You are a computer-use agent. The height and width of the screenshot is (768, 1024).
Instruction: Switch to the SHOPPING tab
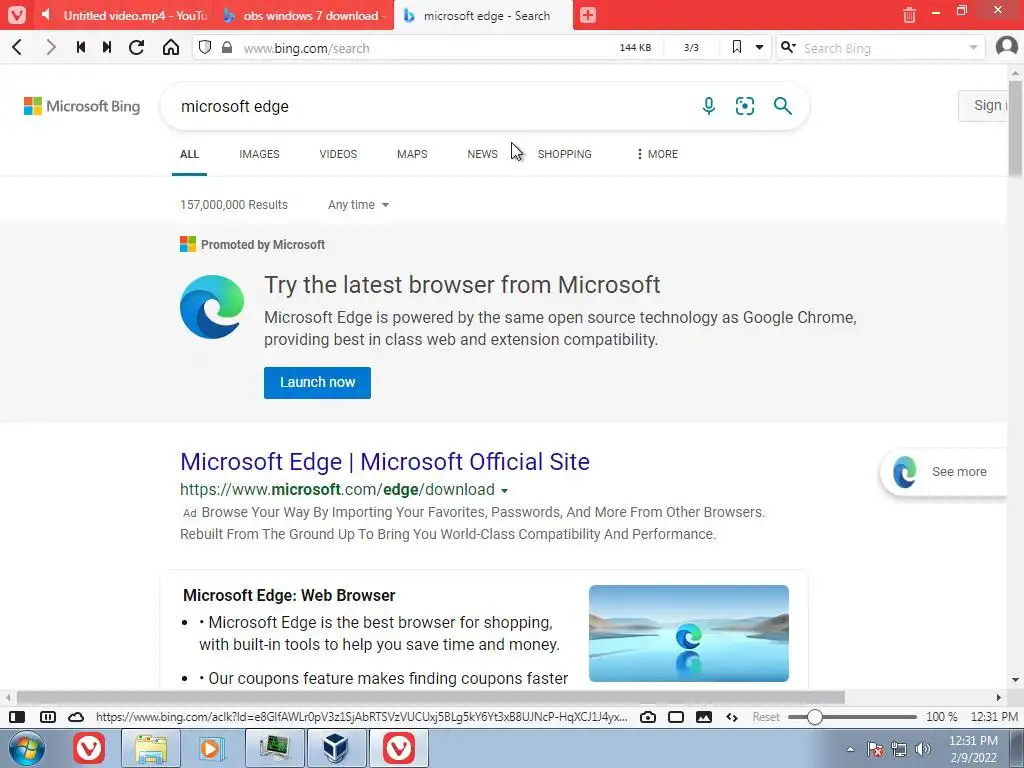564,154
